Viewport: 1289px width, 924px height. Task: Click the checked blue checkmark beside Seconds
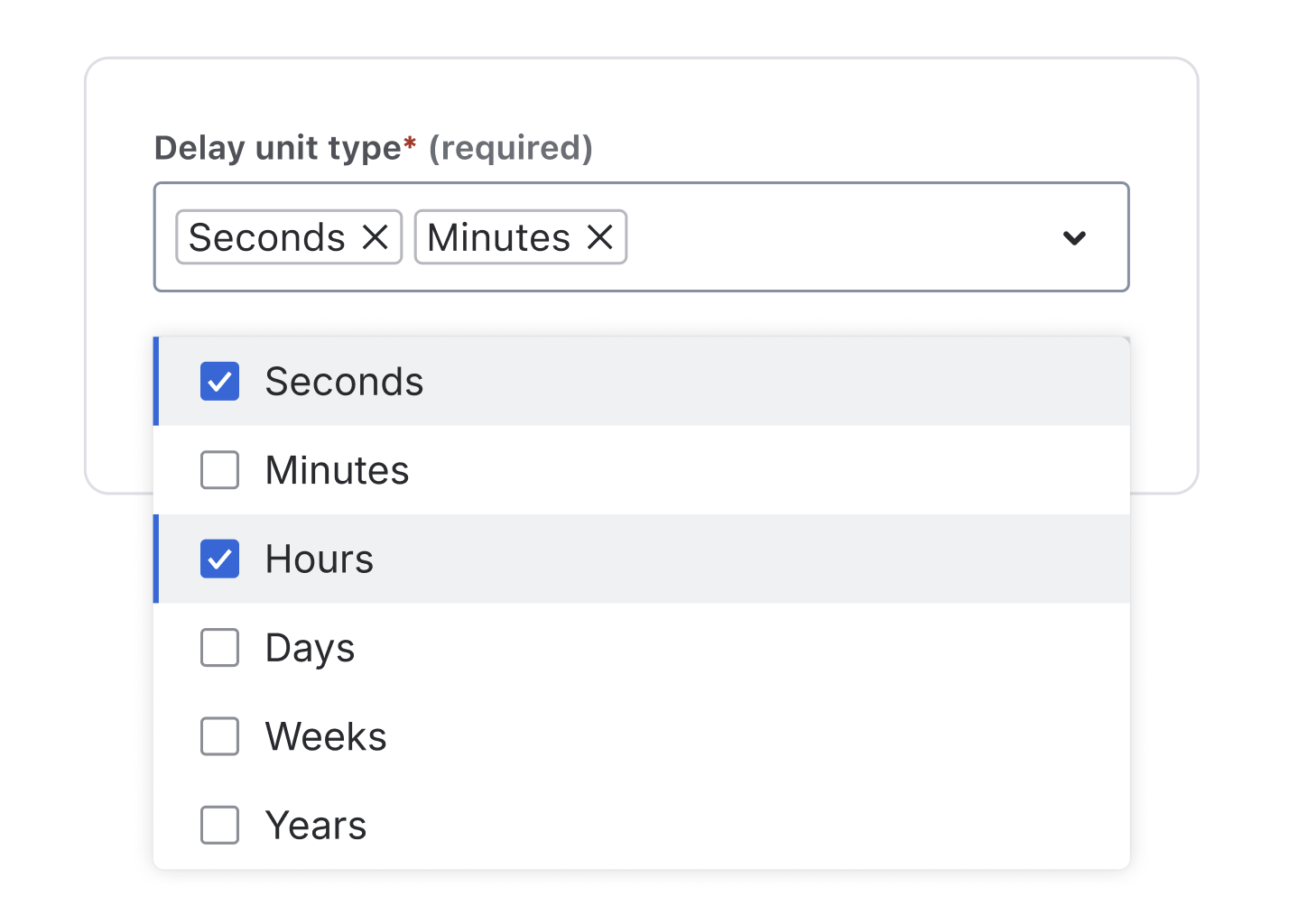219,382
